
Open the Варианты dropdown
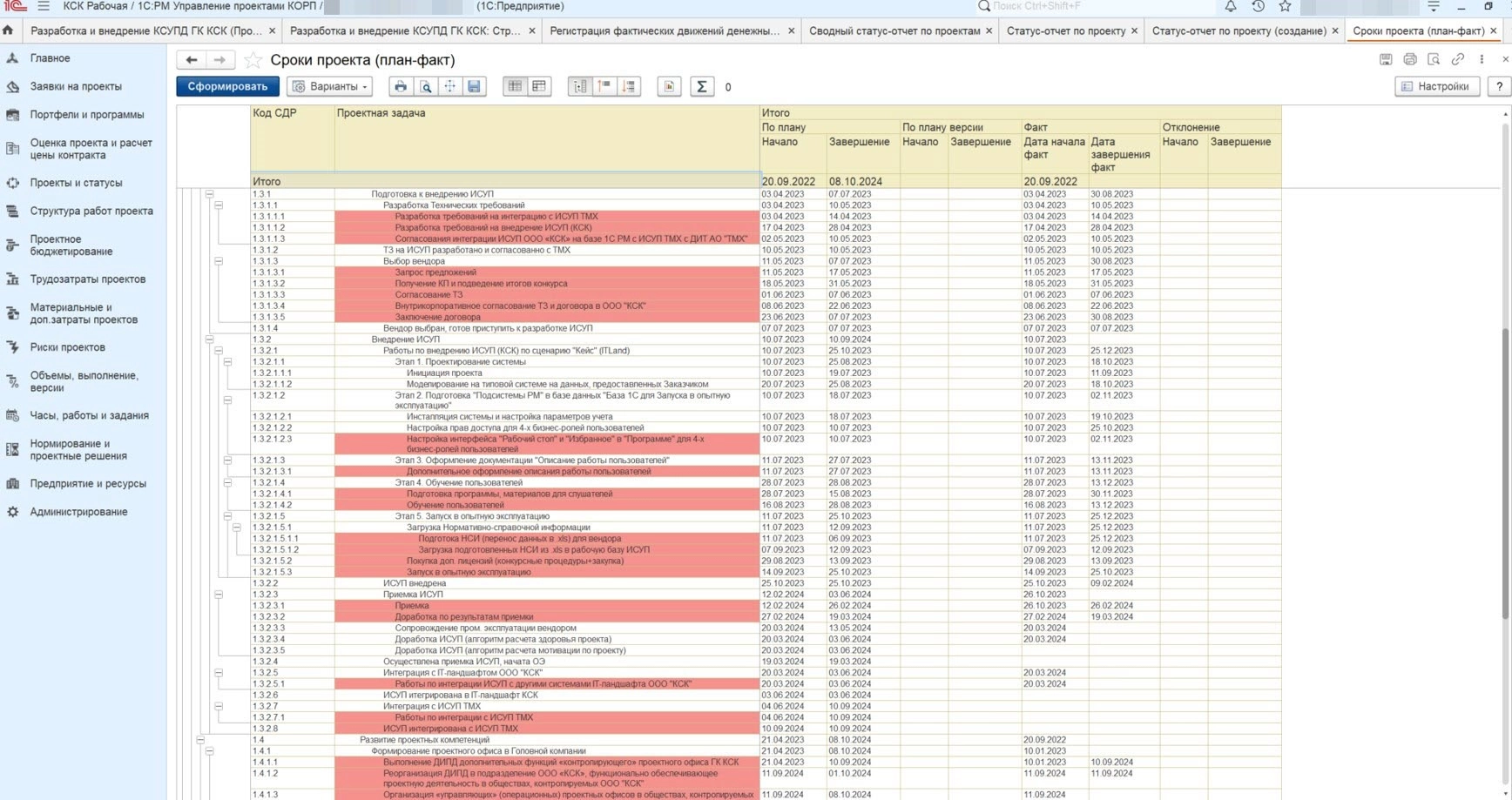point(329,86)
